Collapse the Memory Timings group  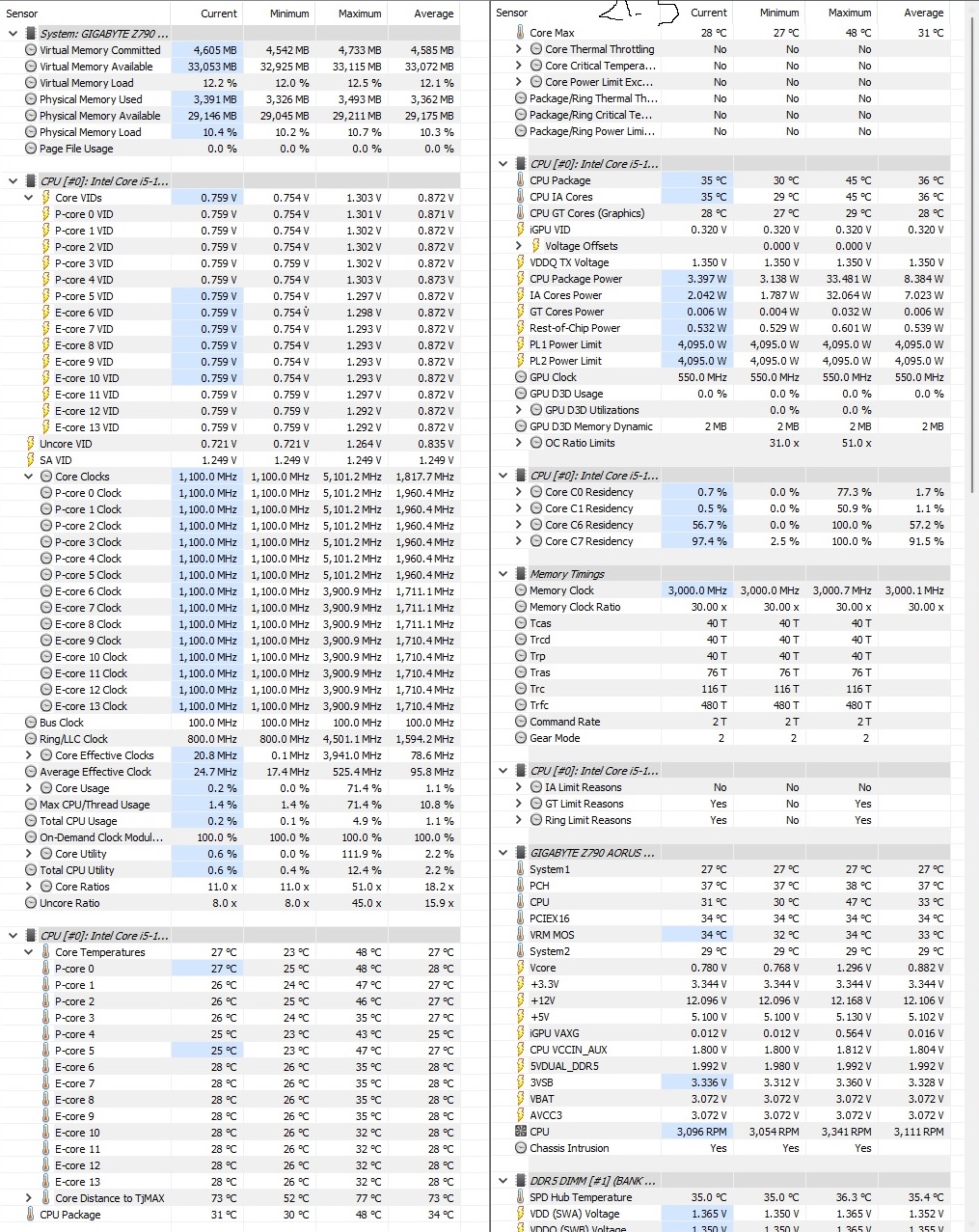503,574
